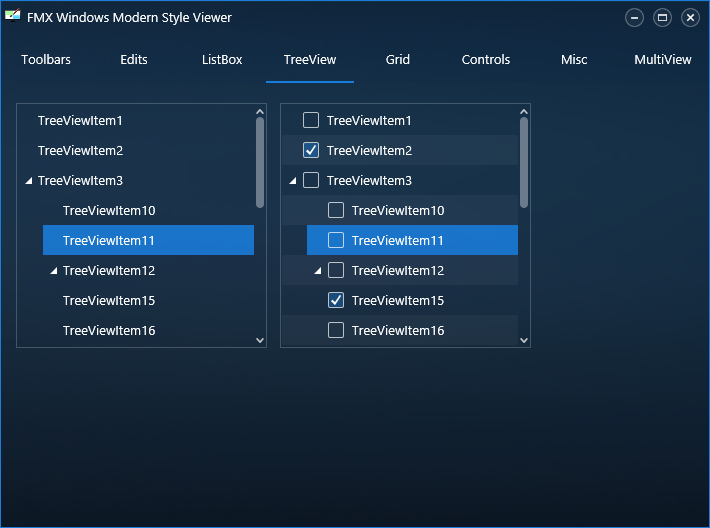Click the left tree scrollbar thumb
Viewport: 710px width, 528px height.
pos(260,163)
